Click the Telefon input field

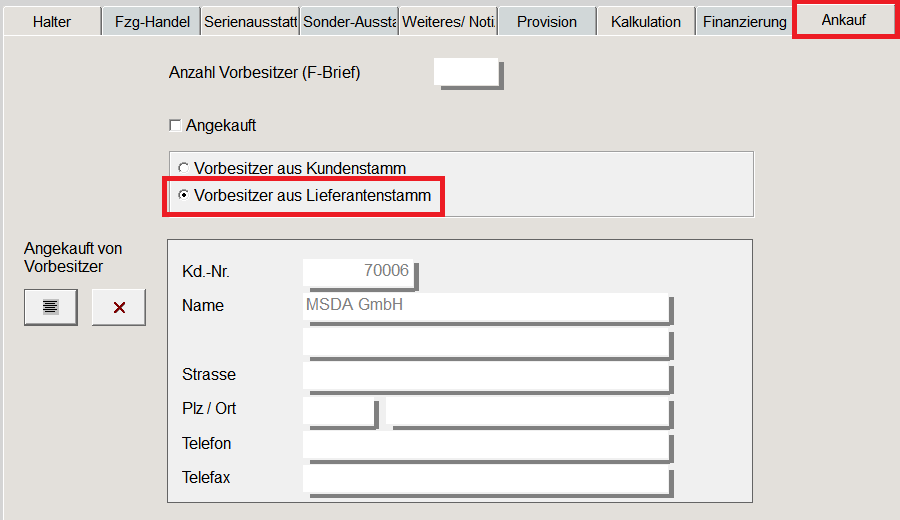pyautogui.click(x=485, y=444)
